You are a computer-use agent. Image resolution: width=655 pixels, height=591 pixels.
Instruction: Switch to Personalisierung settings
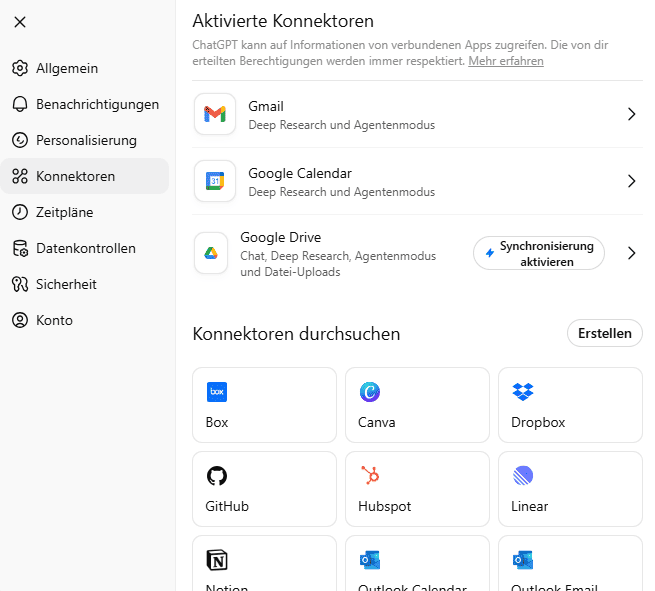[x=84, y=140]
